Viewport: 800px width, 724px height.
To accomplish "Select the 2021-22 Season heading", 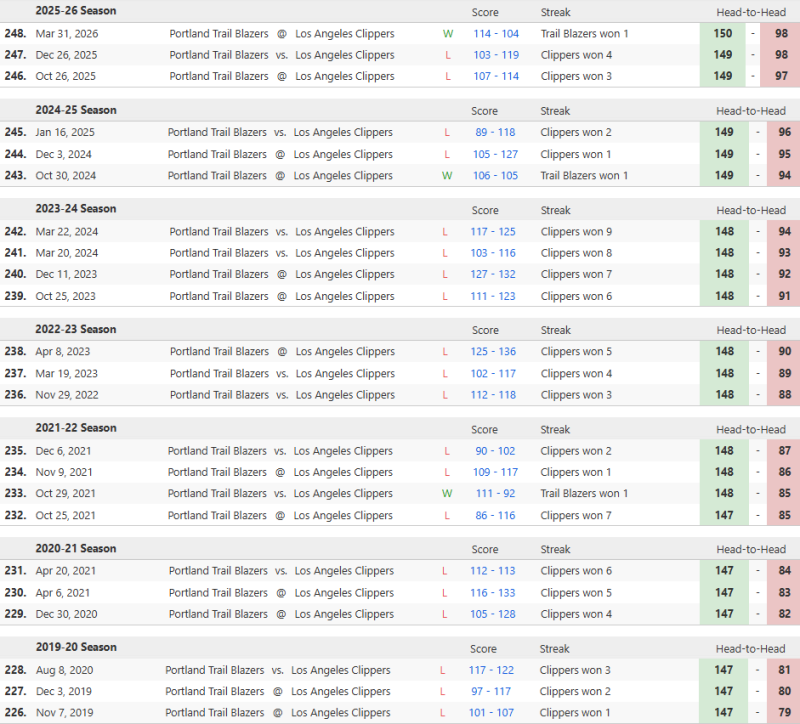I will click(x=76, y=429).
